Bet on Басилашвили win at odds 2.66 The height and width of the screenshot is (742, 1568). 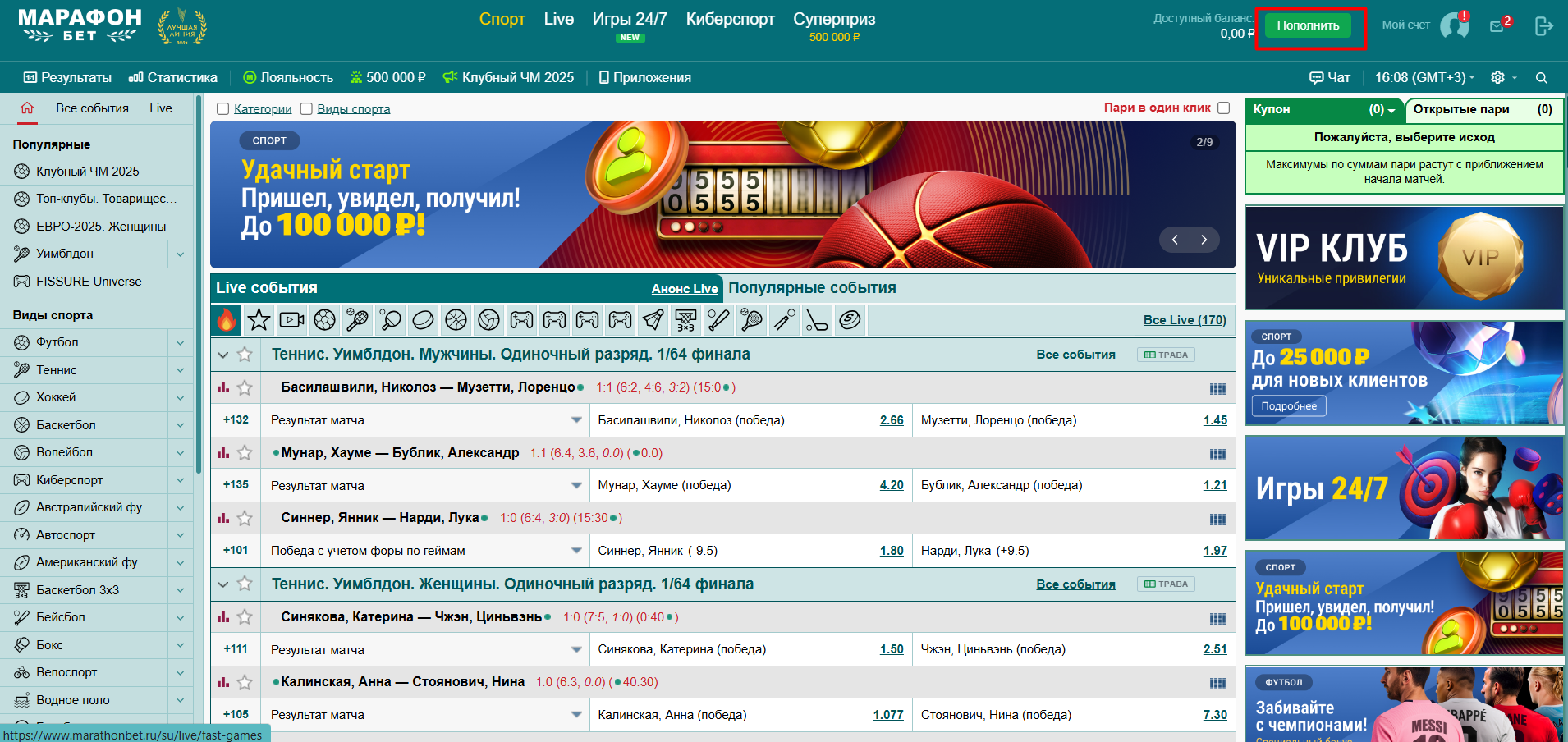[x=892, y=420]
